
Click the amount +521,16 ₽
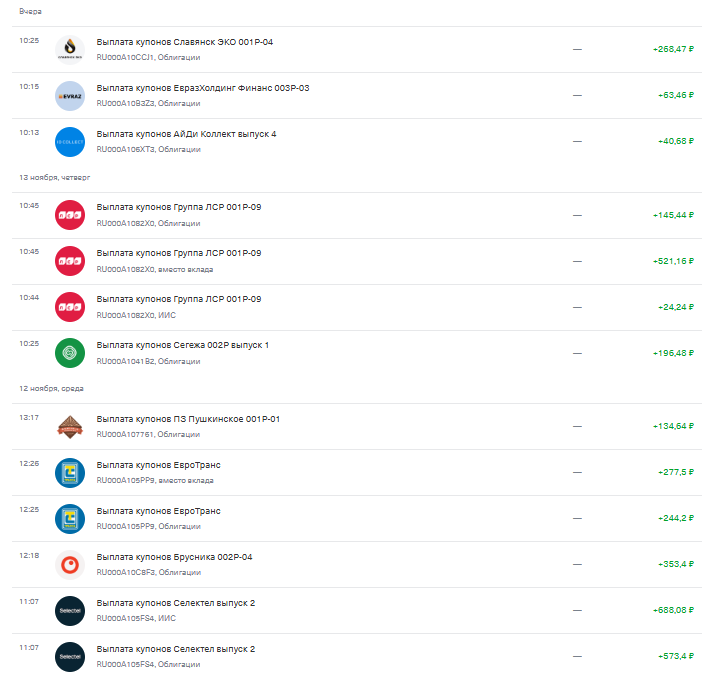coord(673,261)
